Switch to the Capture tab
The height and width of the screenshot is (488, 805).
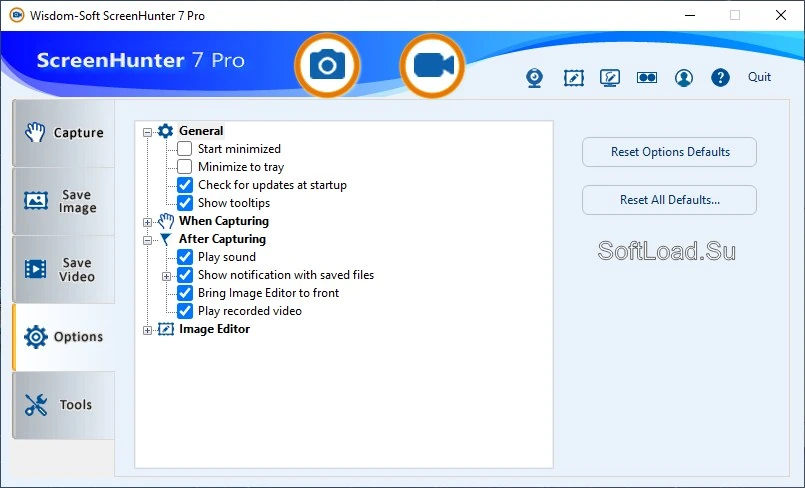coord(64,133)
